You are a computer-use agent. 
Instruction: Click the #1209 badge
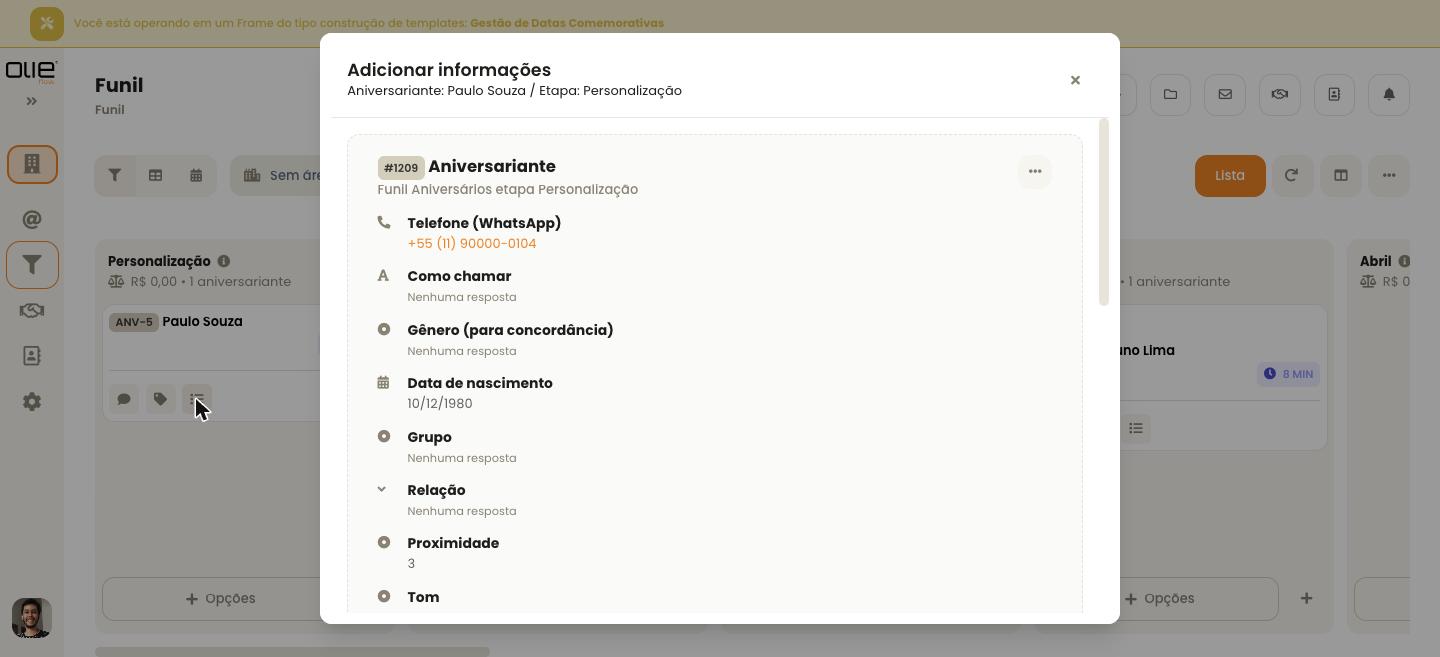pos(401,167)
